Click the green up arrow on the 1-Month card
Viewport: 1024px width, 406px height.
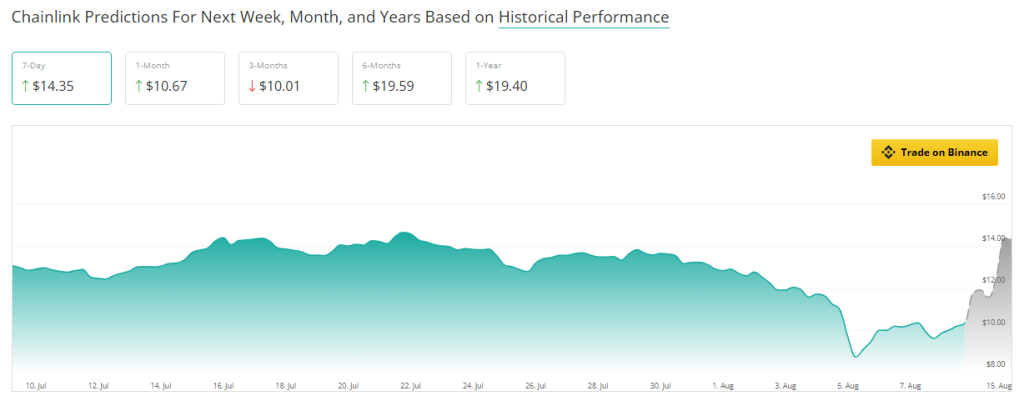(x=139, y=86)
